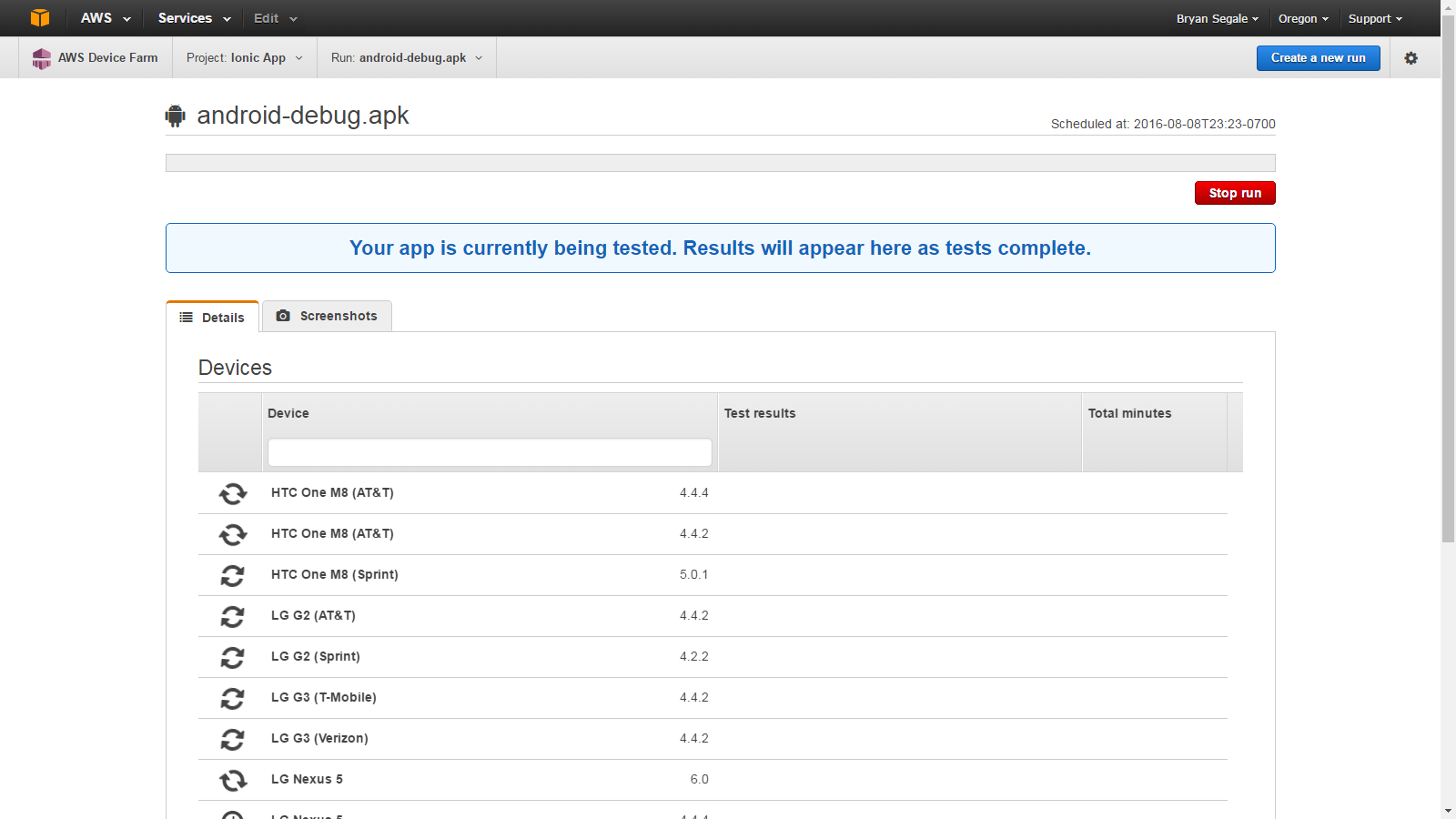Open the Support dropdown
Viewport: 1456px width, 819px height.
coord(1375,17)
